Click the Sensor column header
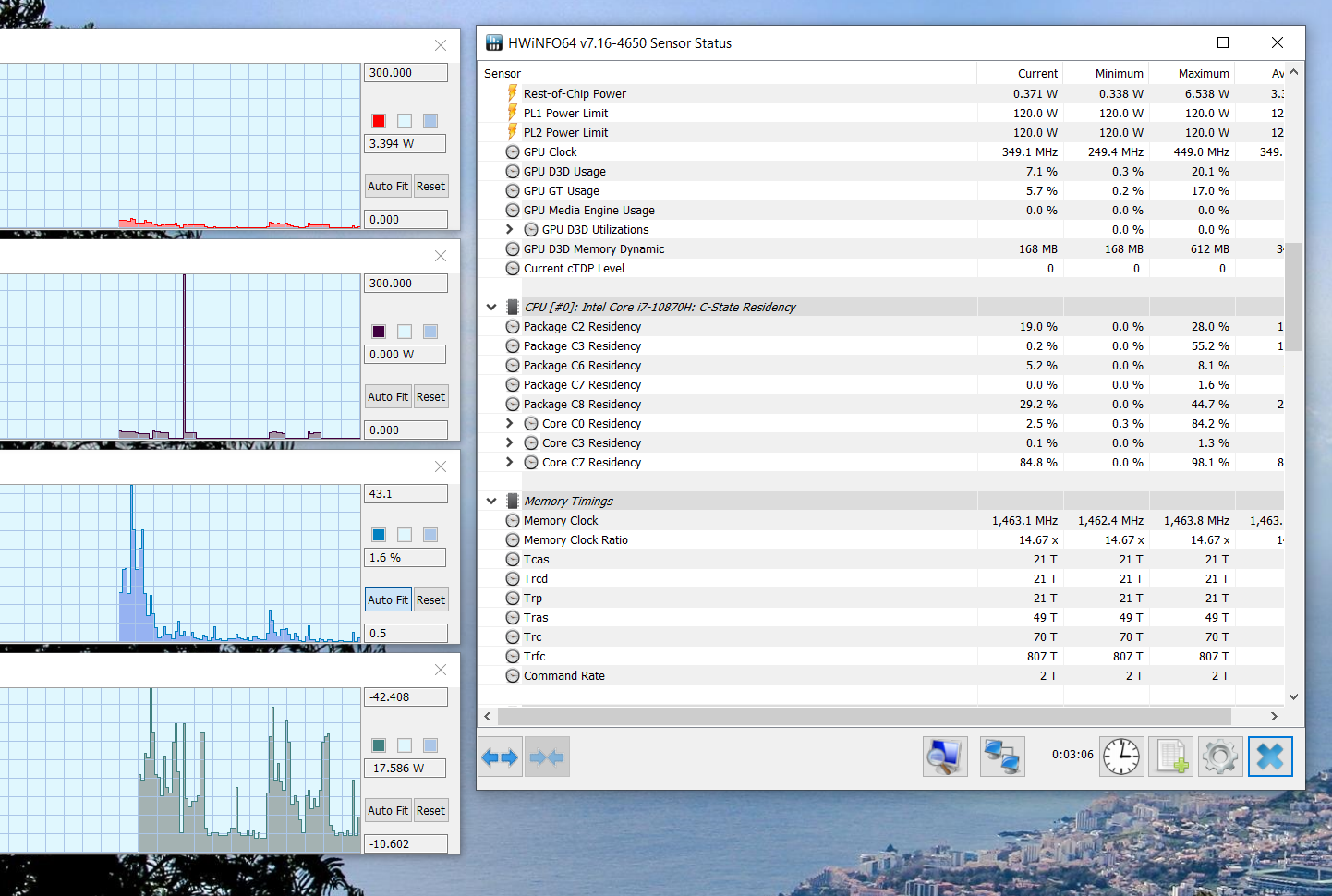This screenshot has height=896, width=1332. coord(727,73)
